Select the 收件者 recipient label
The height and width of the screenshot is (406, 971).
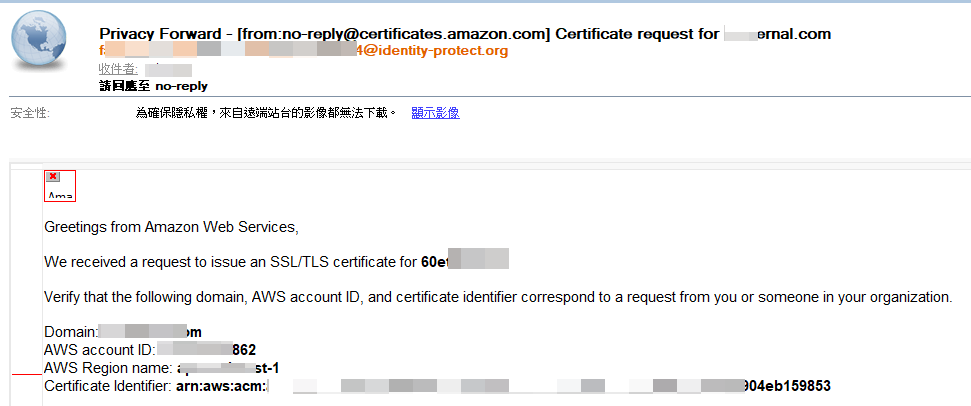(x=118, y=69)
